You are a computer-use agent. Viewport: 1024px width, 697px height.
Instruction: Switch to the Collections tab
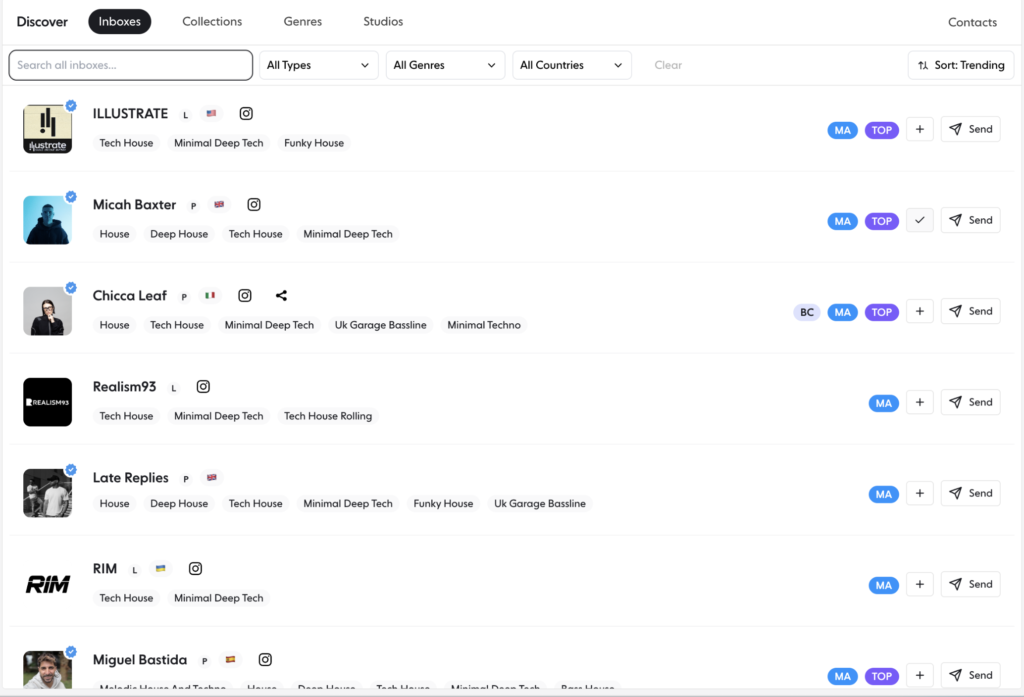(x=212, y=22)
